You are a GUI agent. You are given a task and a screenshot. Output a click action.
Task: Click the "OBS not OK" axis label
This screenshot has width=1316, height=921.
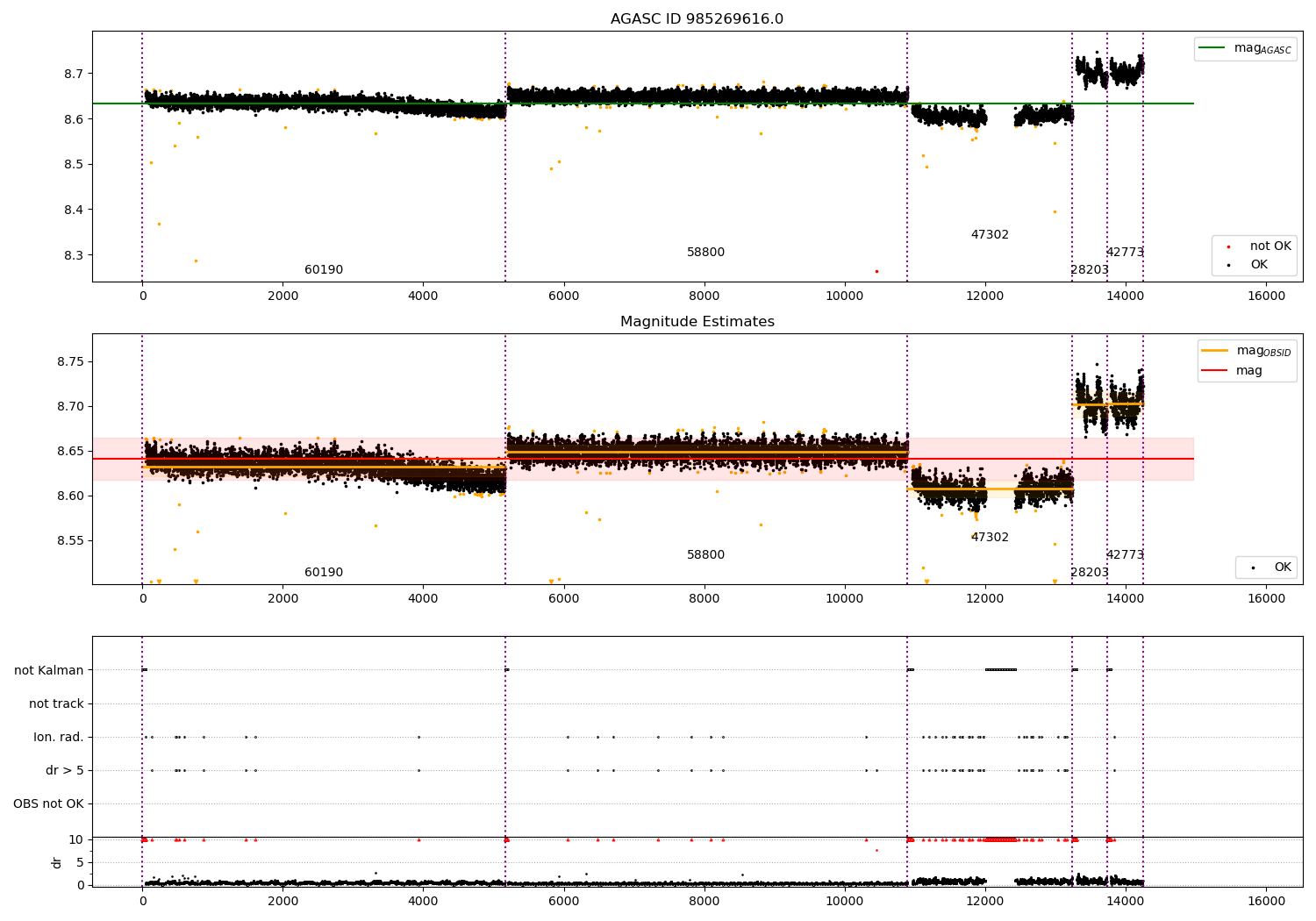[48, 804]
